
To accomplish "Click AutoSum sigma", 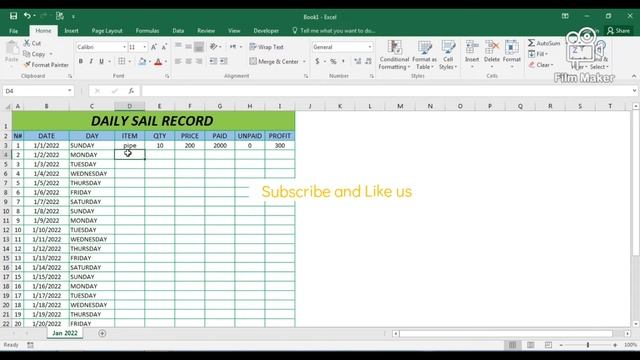I will (544, 43).
